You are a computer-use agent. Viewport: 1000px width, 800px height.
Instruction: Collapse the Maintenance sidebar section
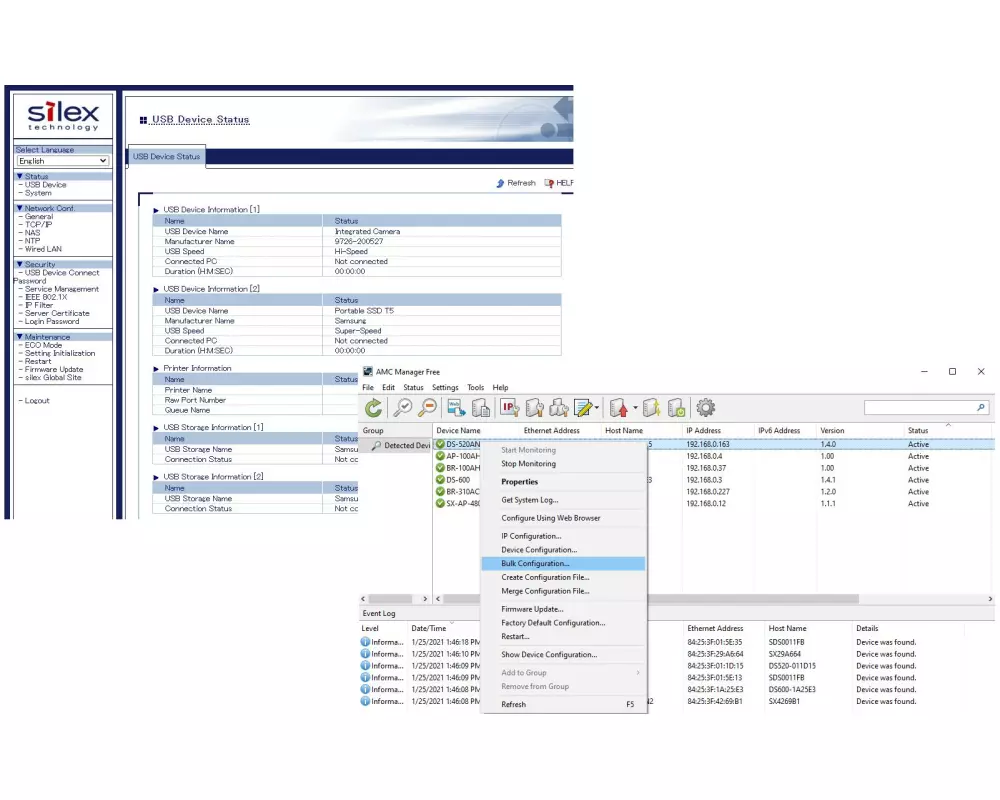(x=20, y=337)
